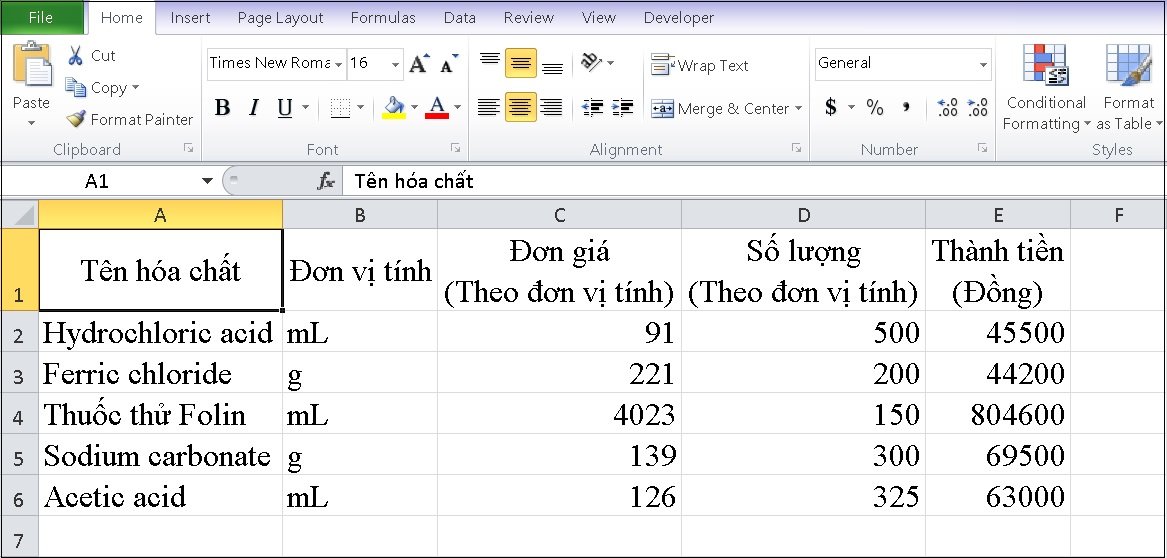Image resolution: width=1167 pixels, height=558 pixels.
Task: Shrink font size with smaller A icon
Action: tap(448, 63)
